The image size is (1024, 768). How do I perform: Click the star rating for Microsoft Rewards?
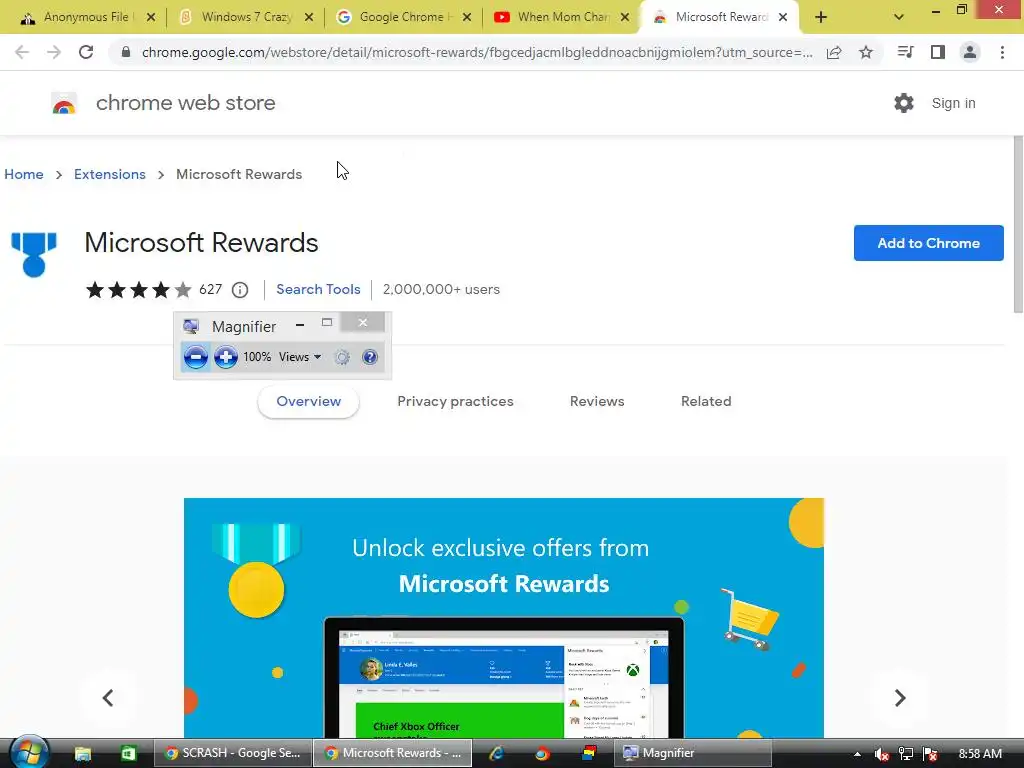tap(138, 289)
